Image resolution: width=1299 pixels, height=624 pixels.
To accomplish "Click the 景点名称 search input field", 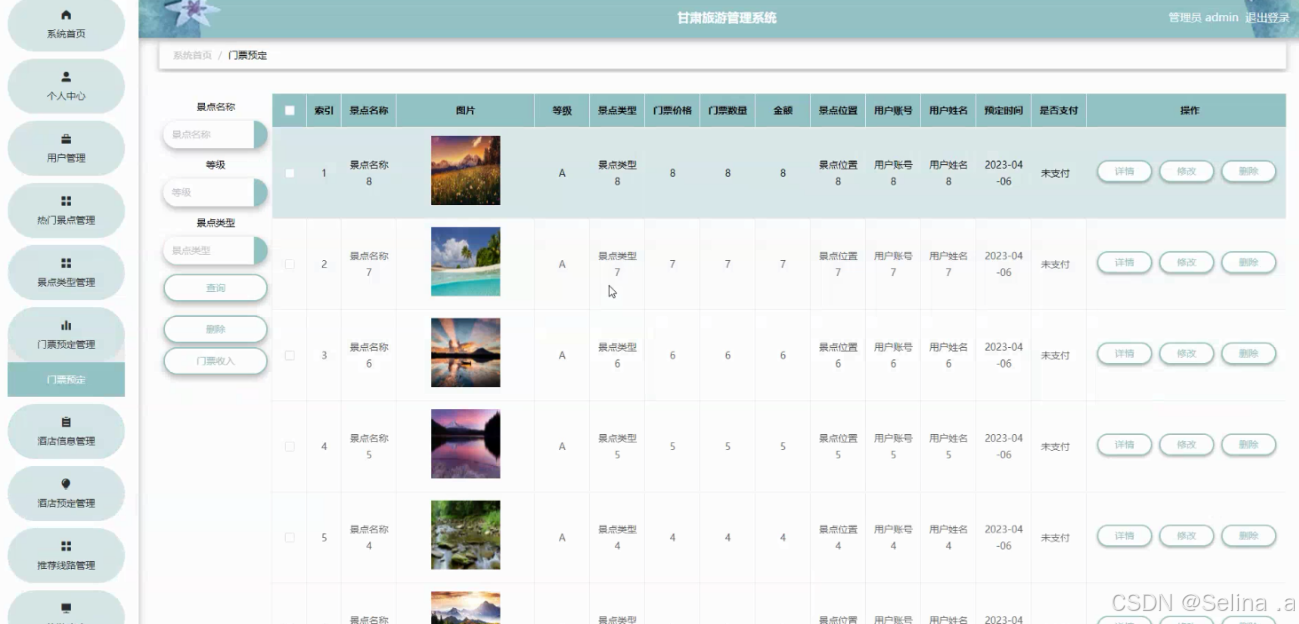I will (x=214, y=134).
